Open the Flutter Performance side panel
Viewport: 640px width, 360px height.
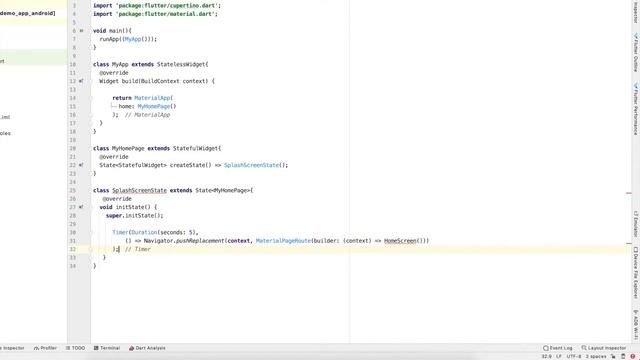pyautogui.click(x=636, y=109)
